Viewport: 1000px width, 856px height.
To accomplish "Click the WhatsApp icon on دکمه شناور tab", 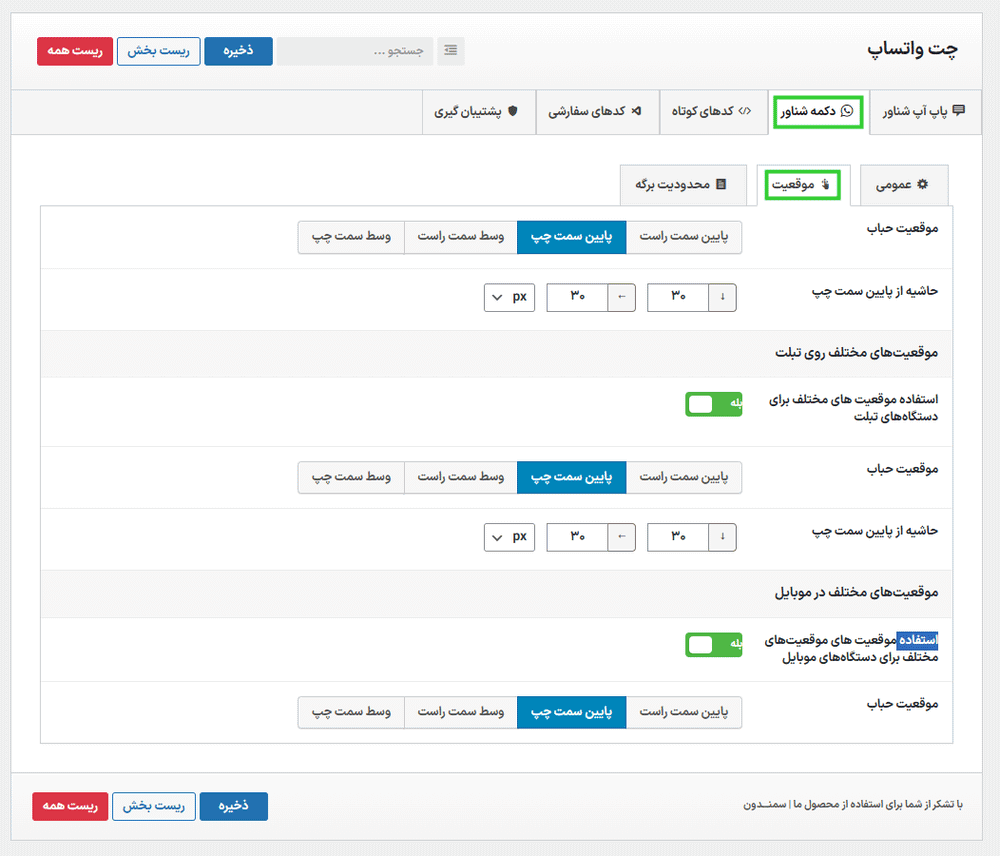I will (x=848, y=111).
